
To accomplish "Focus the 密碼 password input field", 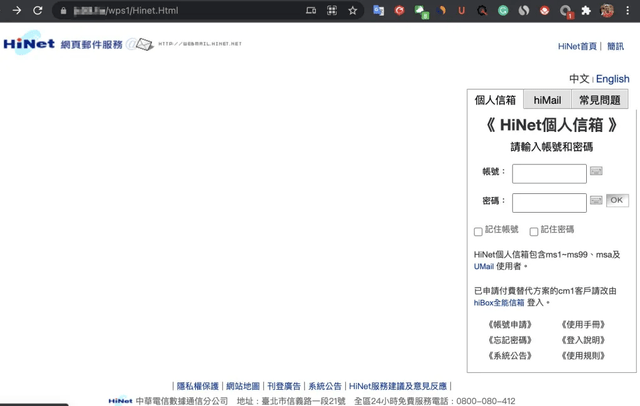I will 549,203.
